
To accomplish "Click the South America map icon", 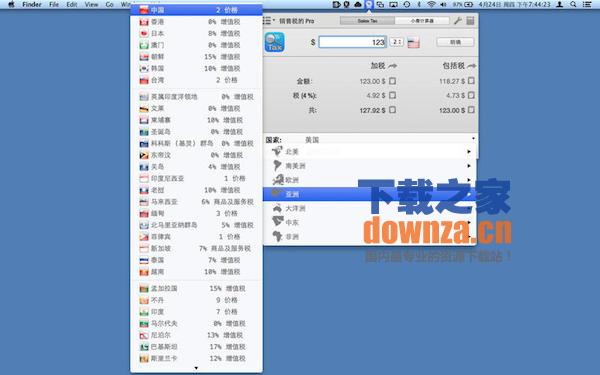I will point(277,165).
